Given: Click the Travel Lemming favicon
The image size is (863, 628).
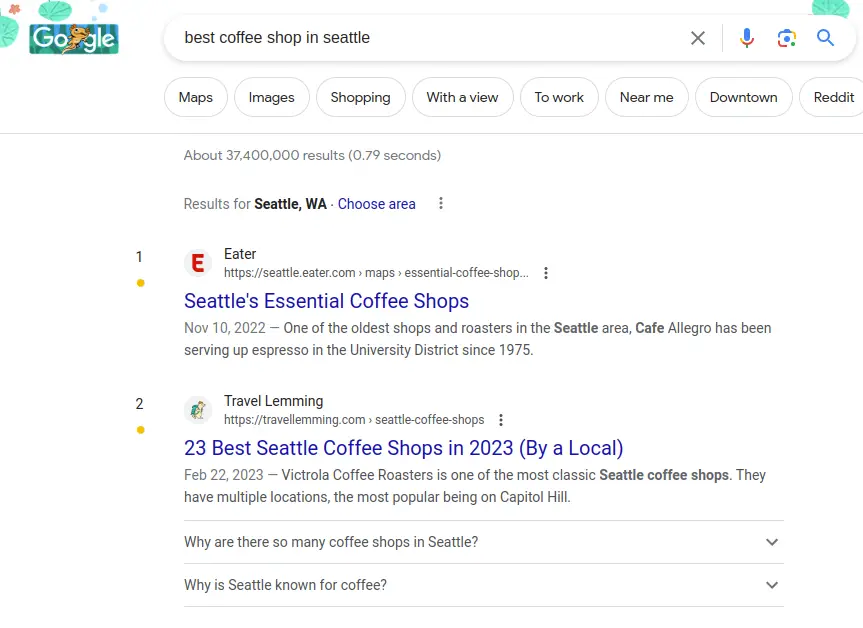Looking at the screenshot, I should tap(198, 410).
